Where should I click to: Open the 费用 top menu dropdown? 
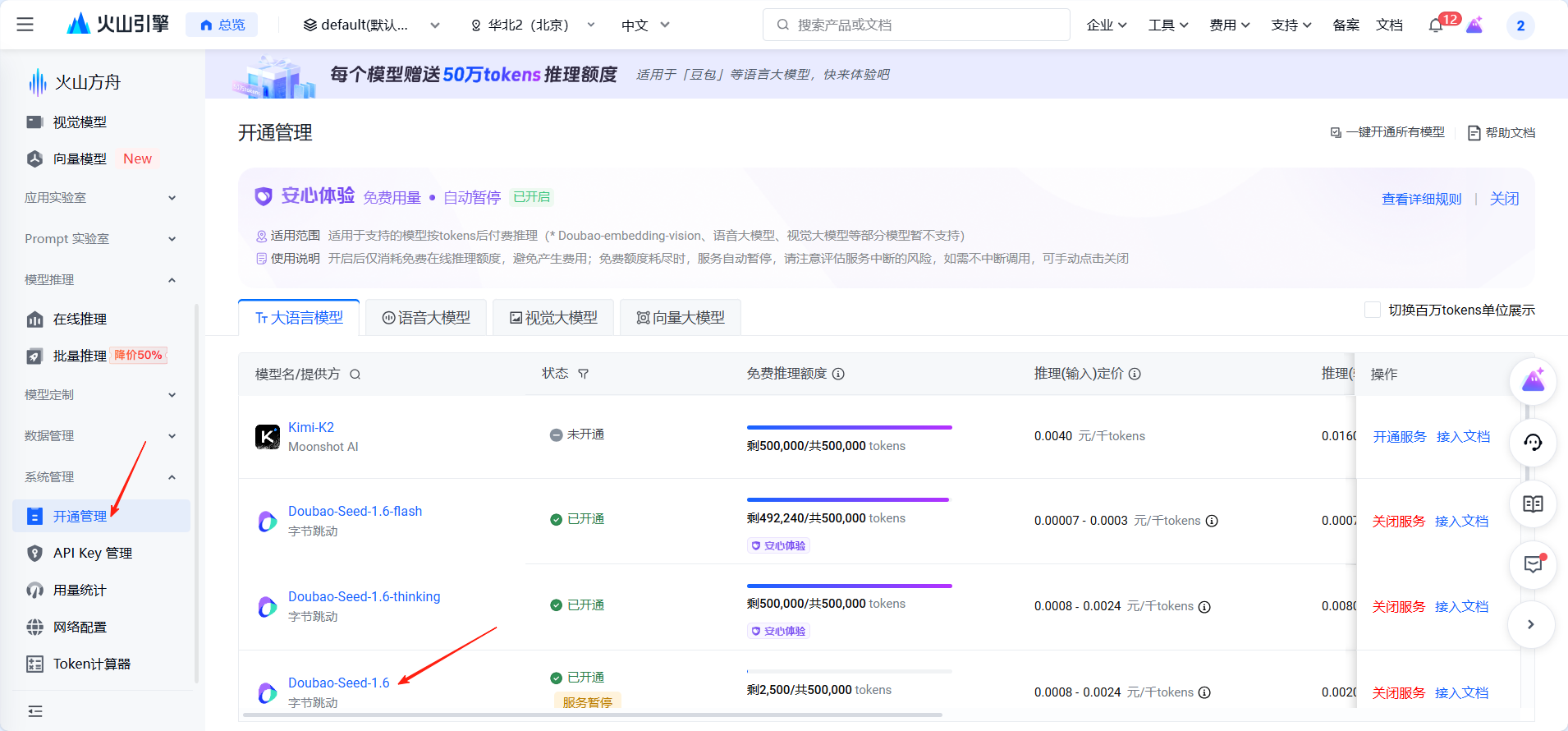1229,25
